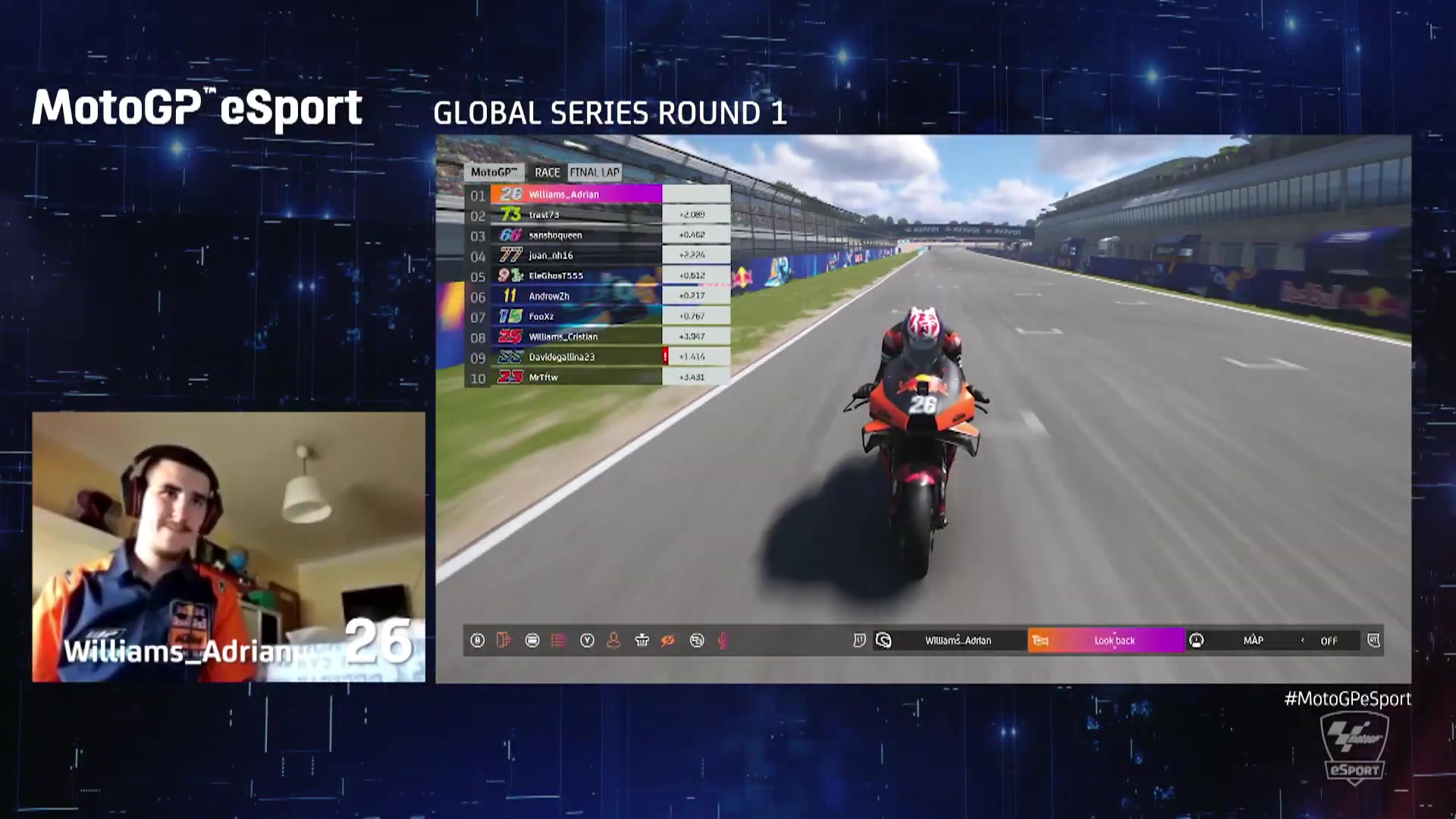Click the number 23 badge for MrTftw
The image size is (1456, 819).
(510, 377)
